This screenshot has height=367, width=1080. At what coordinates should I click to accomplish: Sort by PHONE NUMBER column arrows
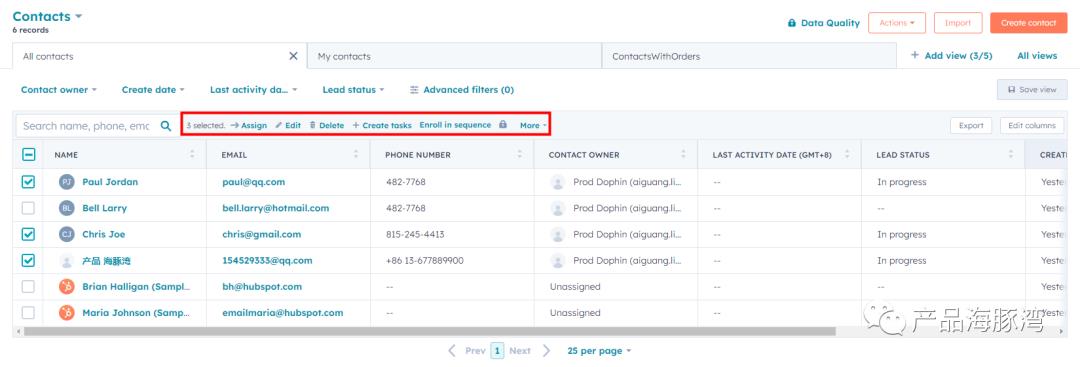click(x=520, y=154)
